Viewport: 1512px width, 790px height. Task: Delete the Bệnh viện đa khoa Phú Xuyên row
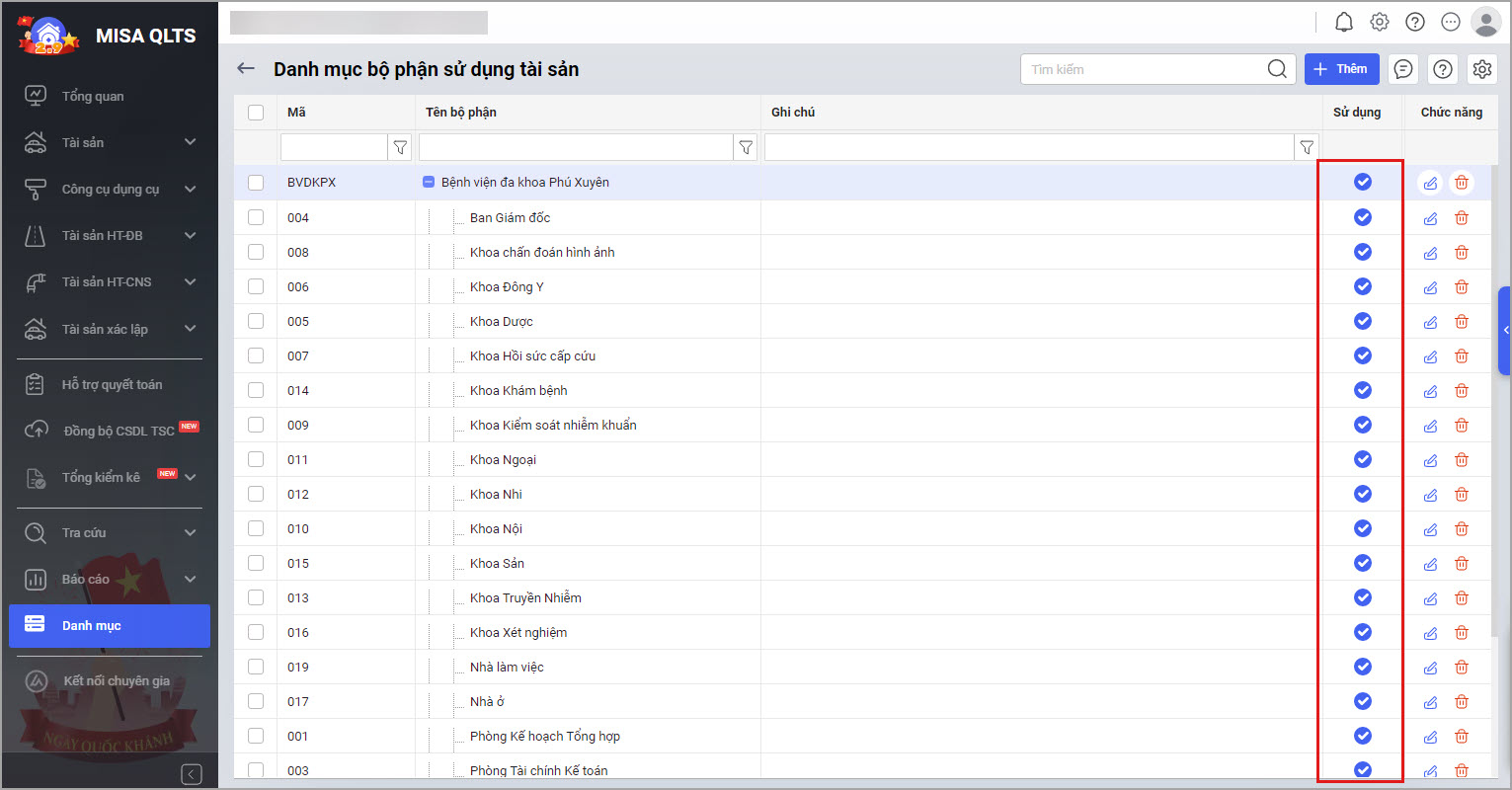[x=1462, y=183]
